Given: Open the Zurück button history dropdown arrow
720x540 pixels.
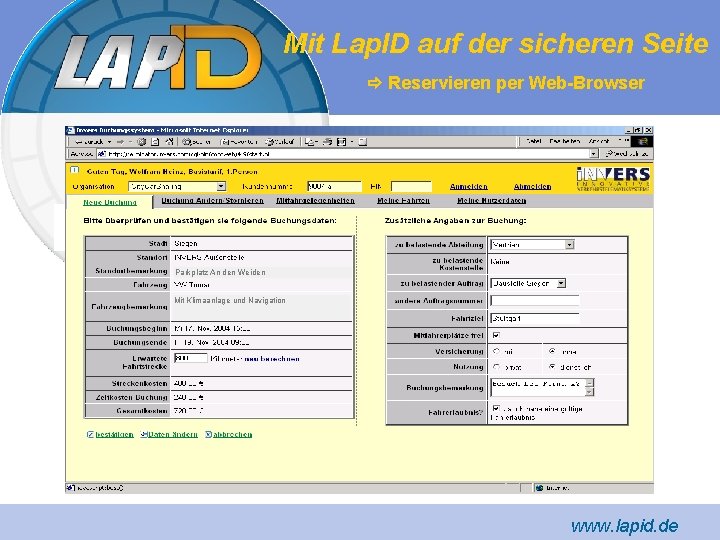Looking at the screenshot, I should coord(110,142).
